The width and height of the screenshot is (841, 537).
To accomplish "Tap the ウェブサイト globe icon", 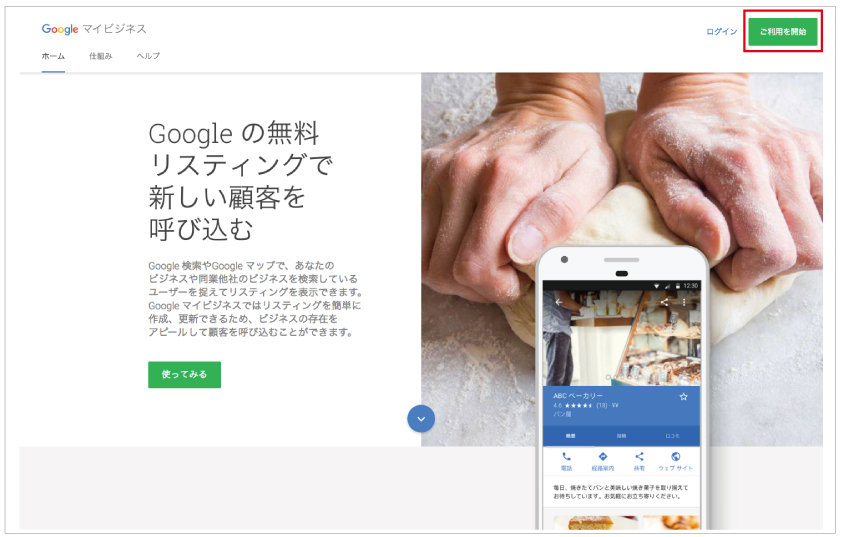I will [x=676, y=457].
